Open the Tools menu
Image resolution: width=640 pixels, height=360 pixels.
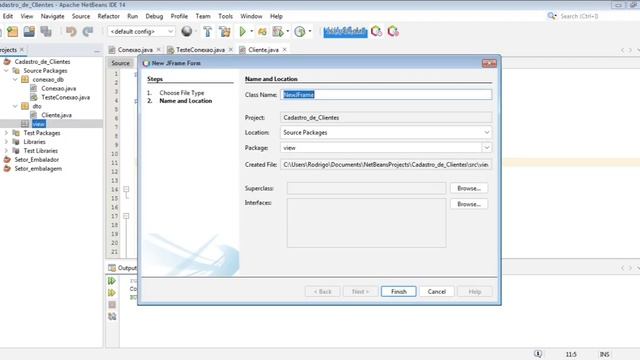click(x=225, y=16)
